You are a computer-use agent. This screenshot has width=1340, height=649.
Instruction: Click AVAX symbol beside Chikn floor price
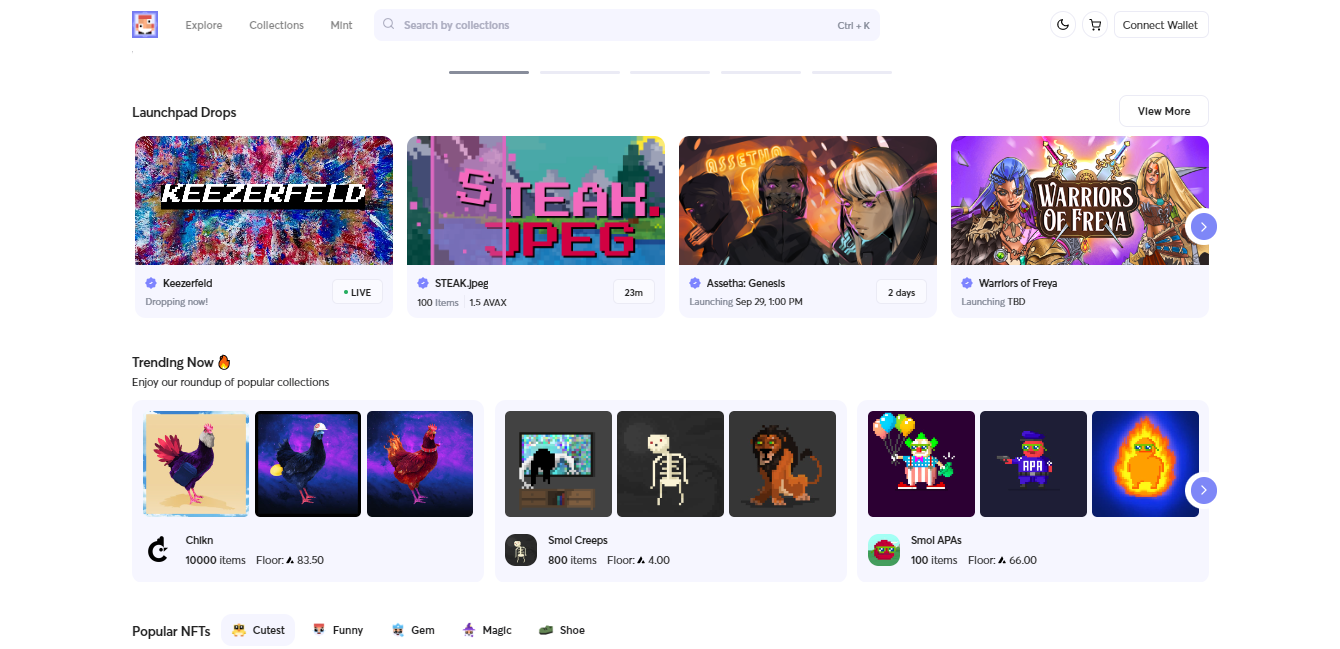(290, 560)
